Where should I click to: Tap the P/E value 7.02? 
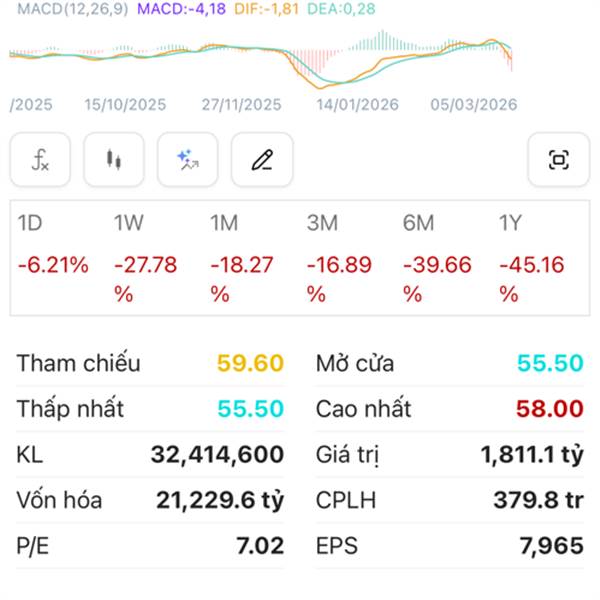pyautogui.click(x=262, y=547)
